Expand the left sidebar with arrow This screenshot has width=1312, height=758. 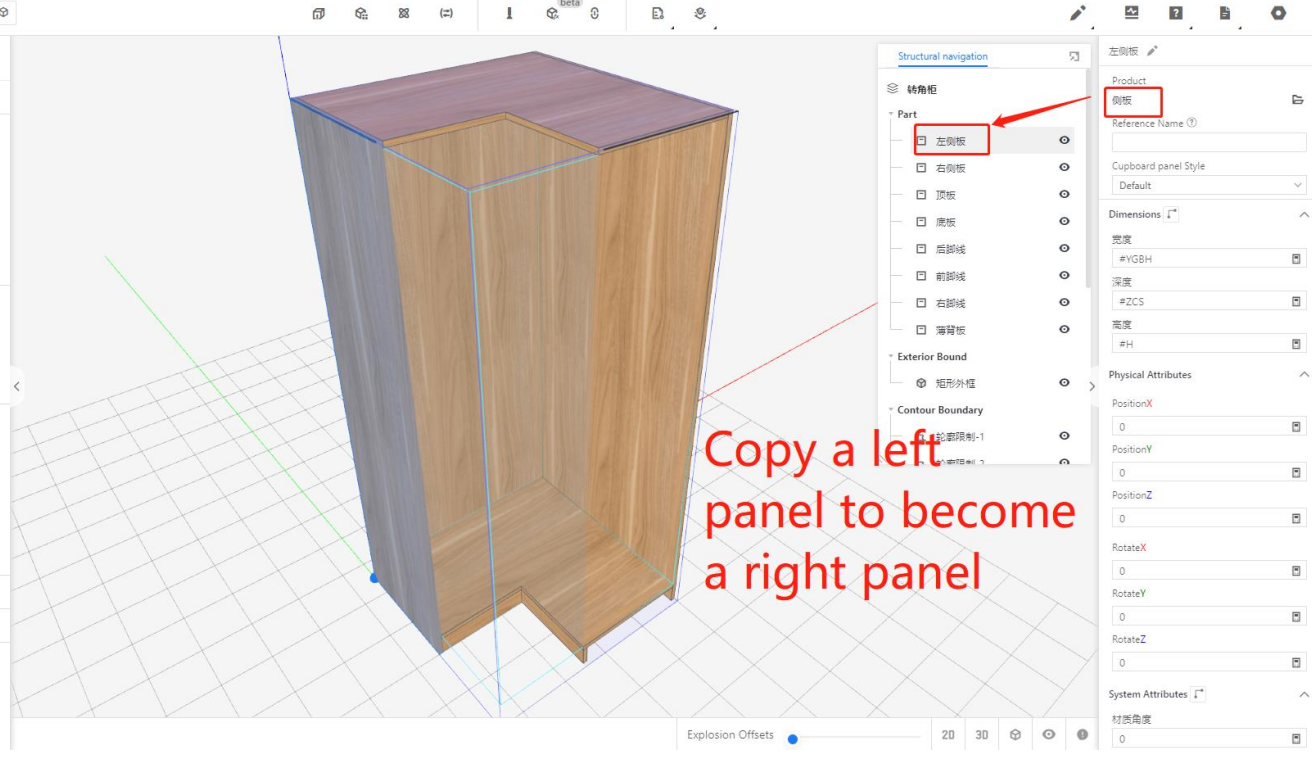pyautogui.click(x=16, y=386)
